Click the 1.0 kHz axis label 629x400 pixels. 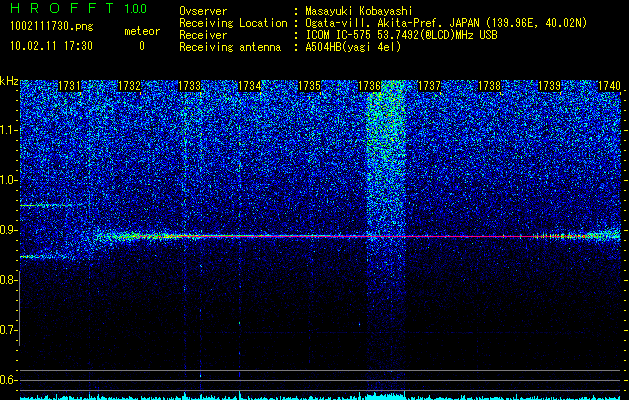coord(9,181)
